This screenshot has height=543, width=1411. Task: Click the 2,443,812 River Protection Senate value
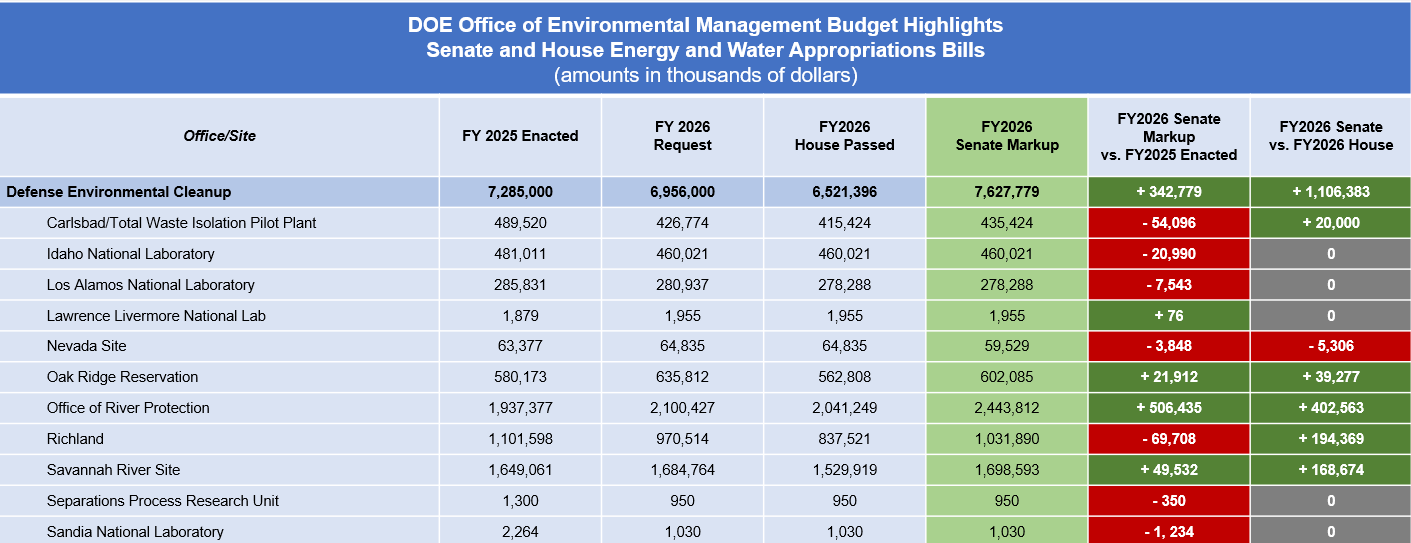1007,408
